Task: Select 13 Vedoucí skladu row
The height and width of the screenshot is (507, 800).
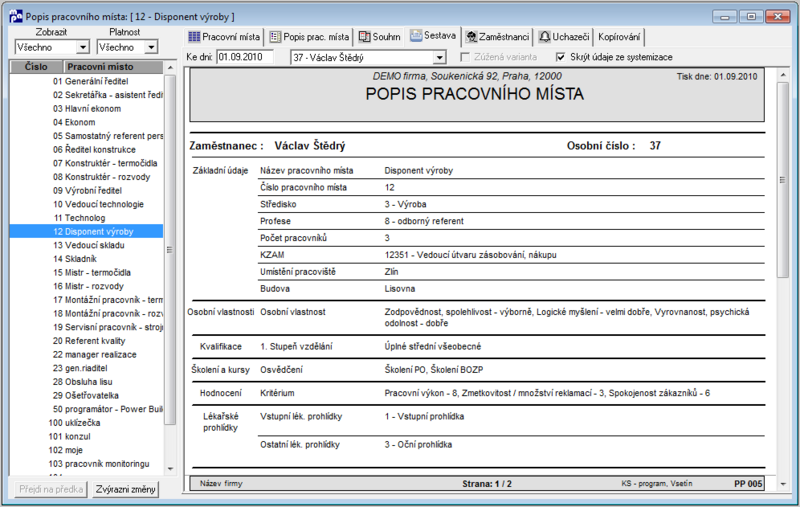Action: (87, 245)
